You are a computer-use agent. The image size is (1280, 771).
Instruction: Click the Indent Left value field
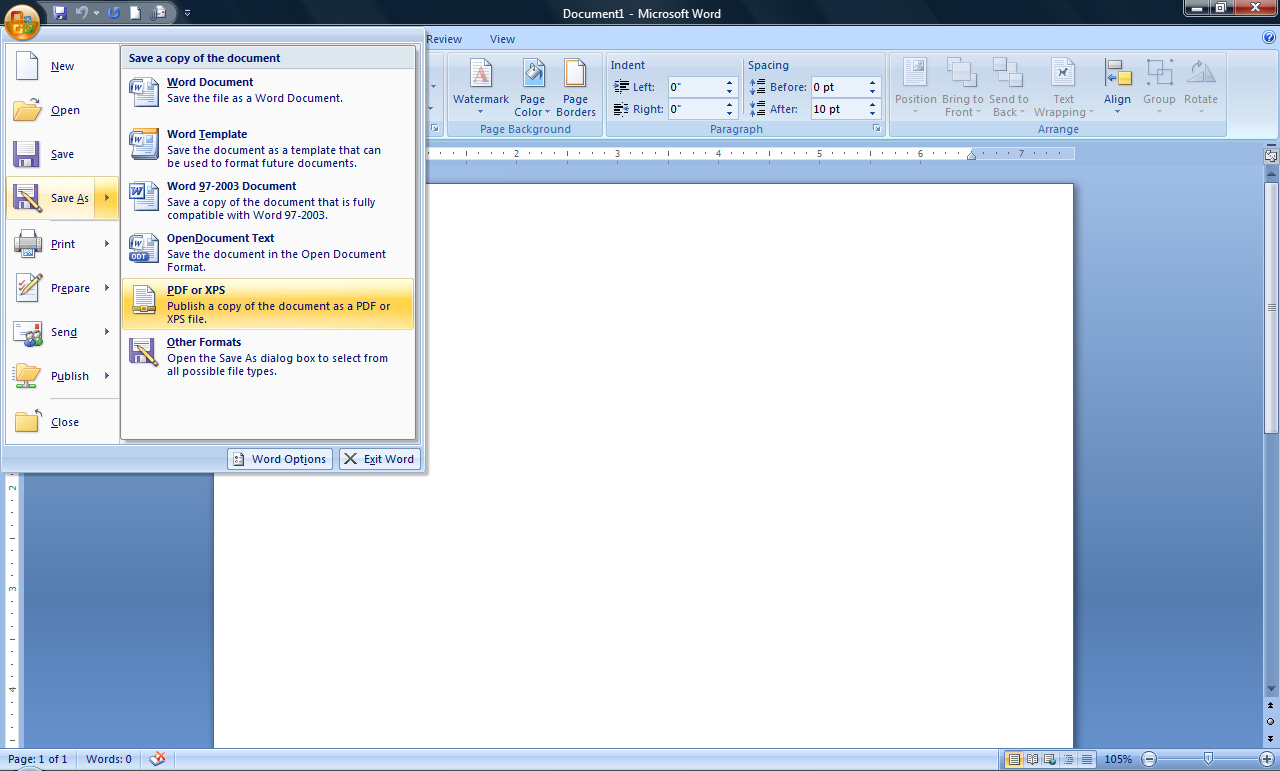point(695,87)
